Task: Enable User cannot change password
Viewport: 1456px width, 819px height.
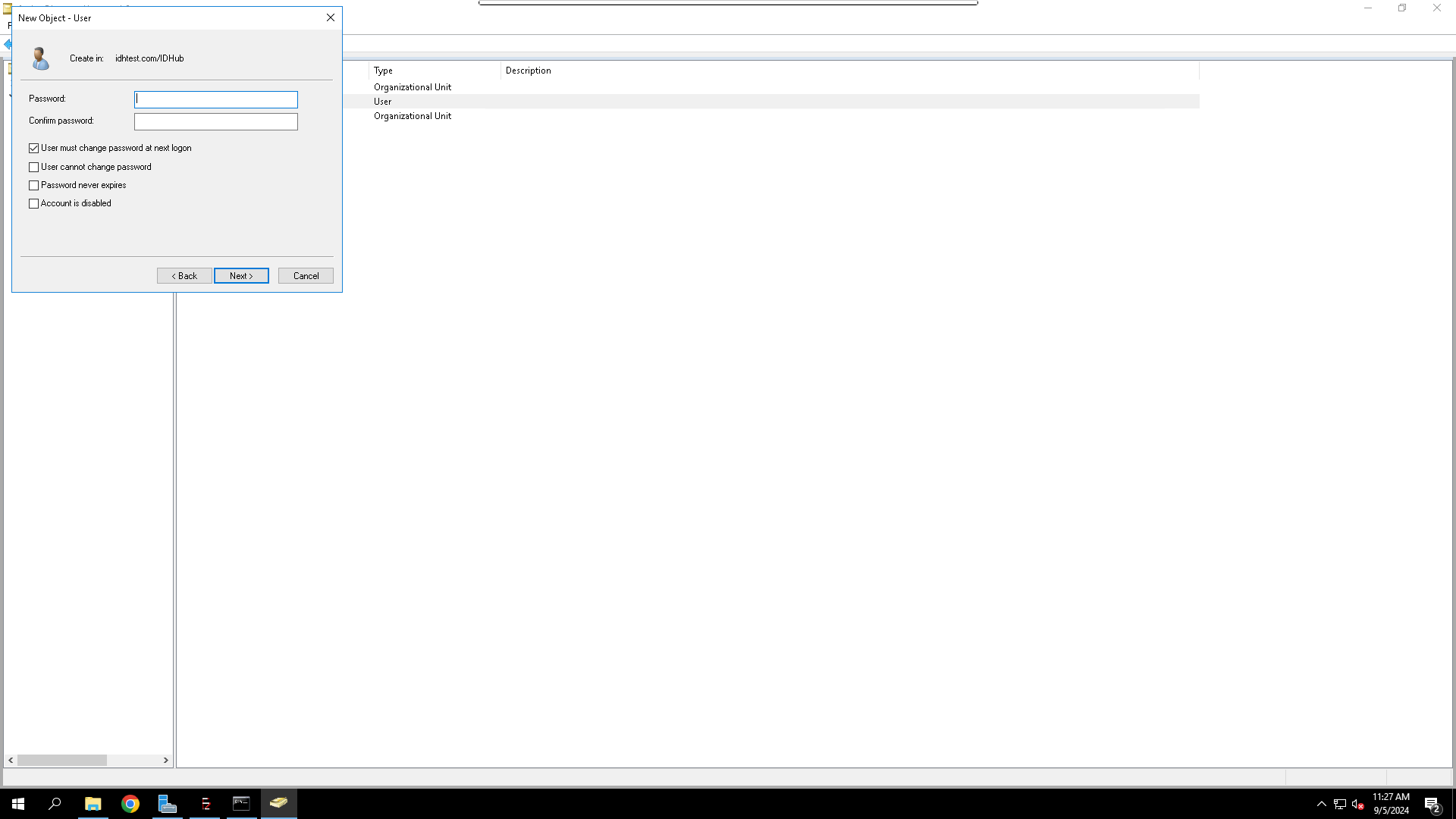Action: [x=34, y=167]
